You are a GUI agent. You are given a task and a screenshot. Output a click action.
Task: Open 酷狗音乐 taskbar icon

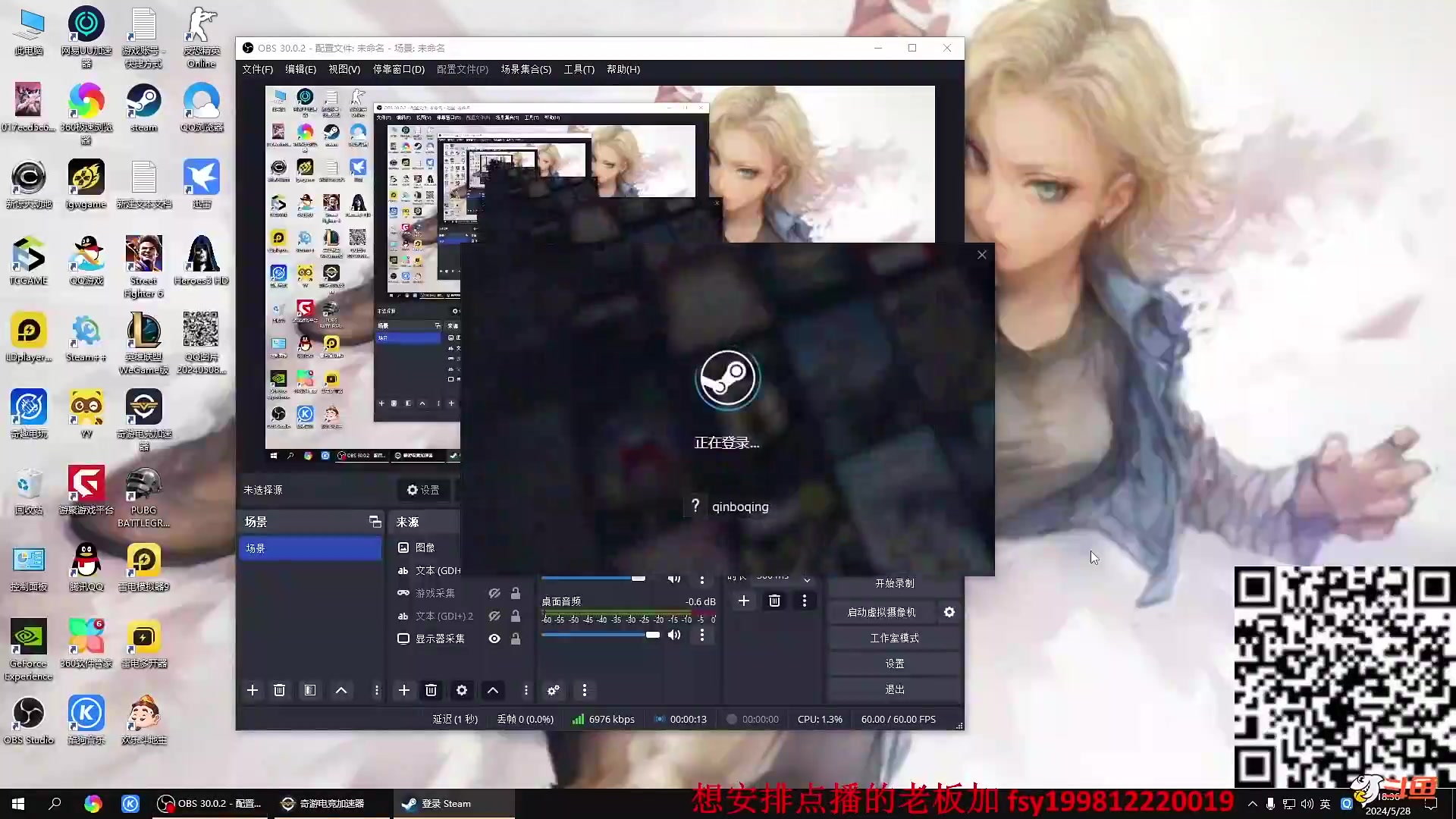tap(130, 804)
